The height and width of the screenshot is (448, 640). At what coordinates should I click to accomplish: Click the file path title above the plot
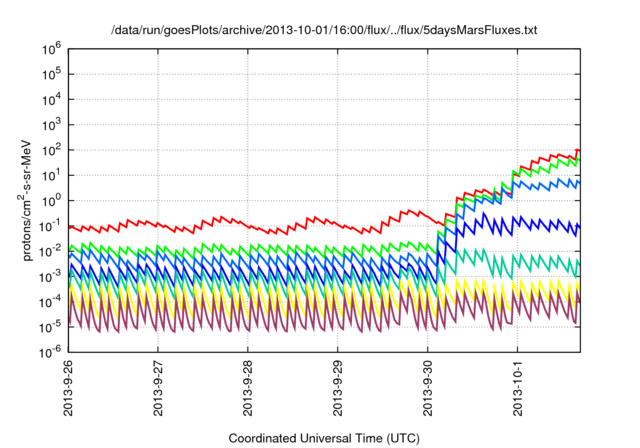tap(324, 31)
